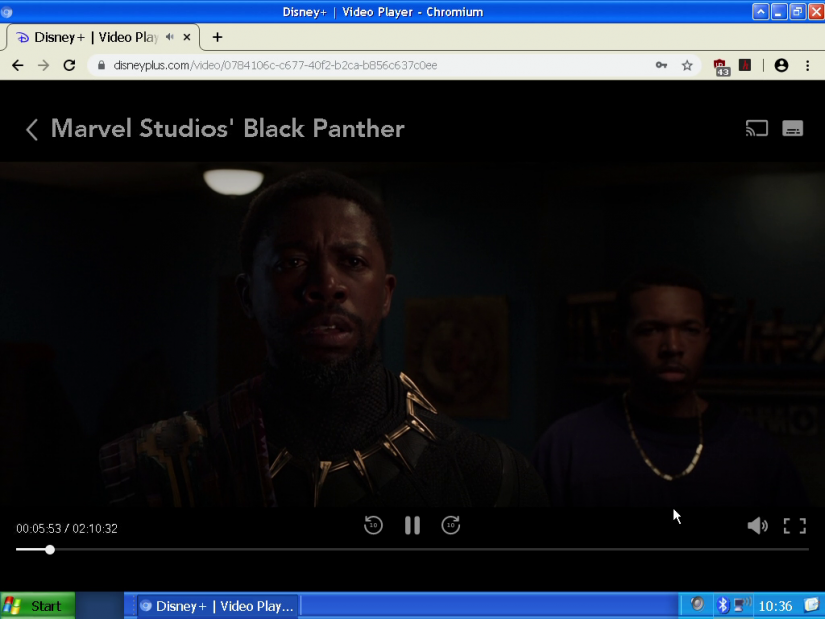The width and height of the screenshot is (825, 619).
Task: Click the taskbar clock 10:36
Action: click(776, 606)
